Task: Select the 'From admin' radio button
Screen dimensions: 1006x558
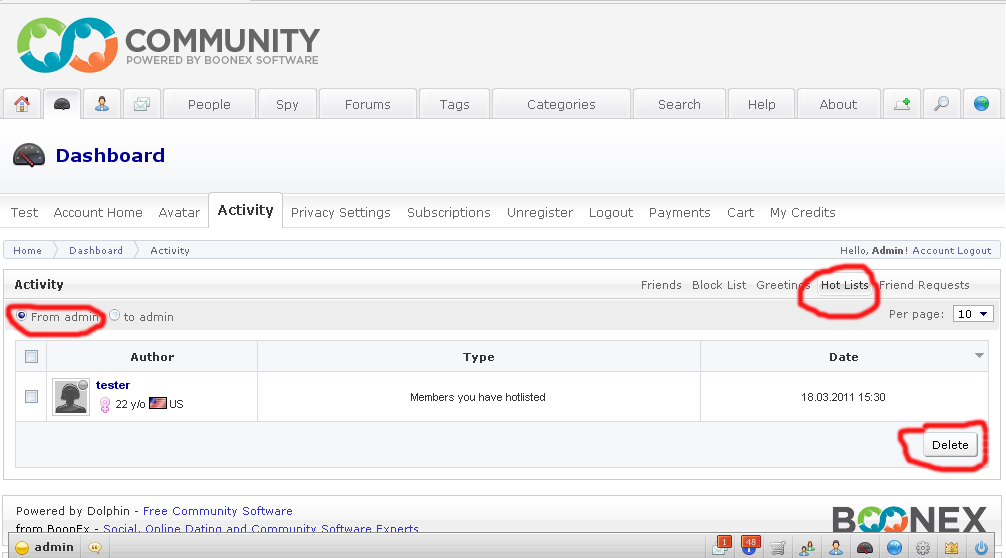Action: click(x=22, y=316)
